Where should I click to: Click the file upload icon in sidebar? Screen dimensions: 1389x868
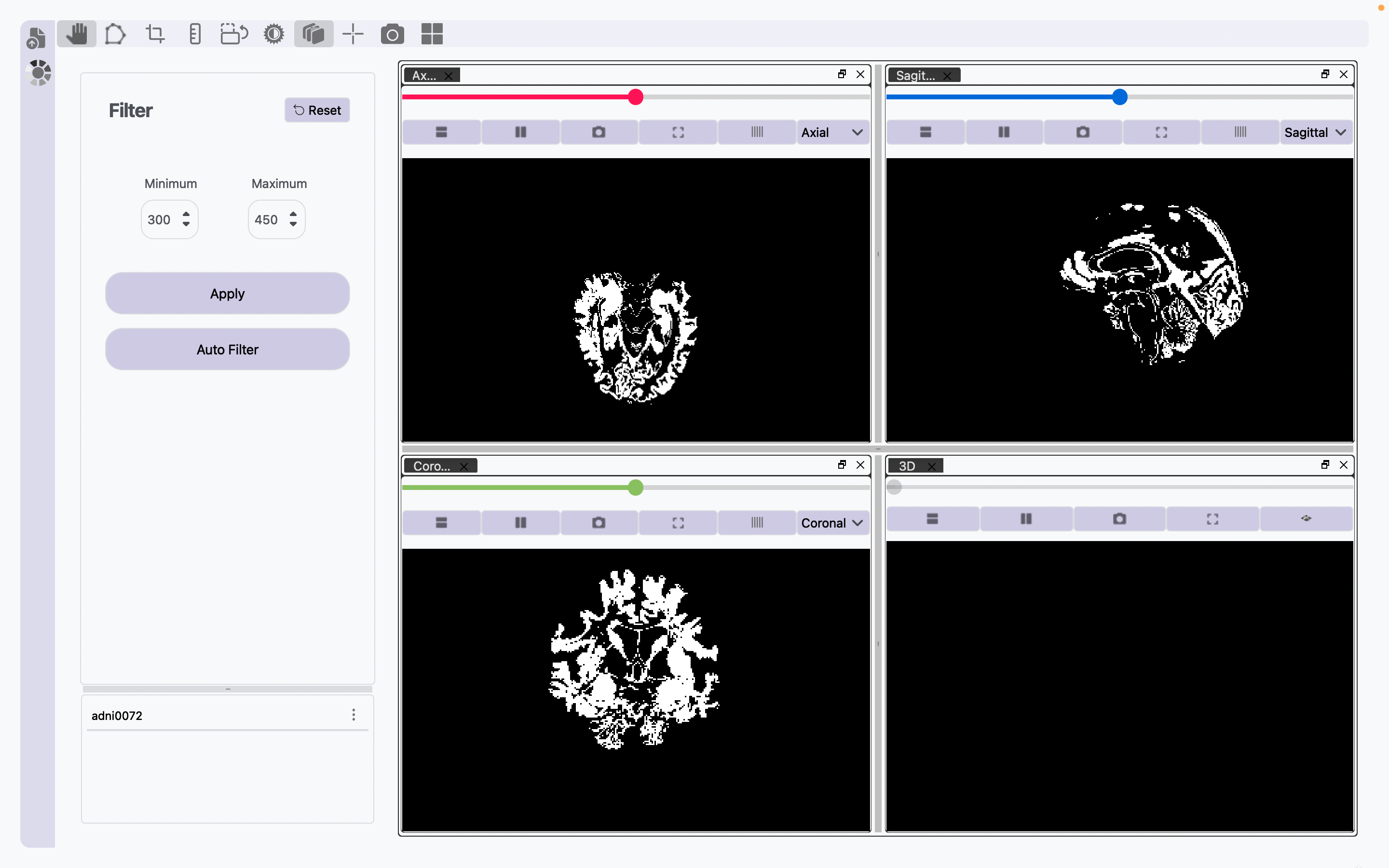36,39
